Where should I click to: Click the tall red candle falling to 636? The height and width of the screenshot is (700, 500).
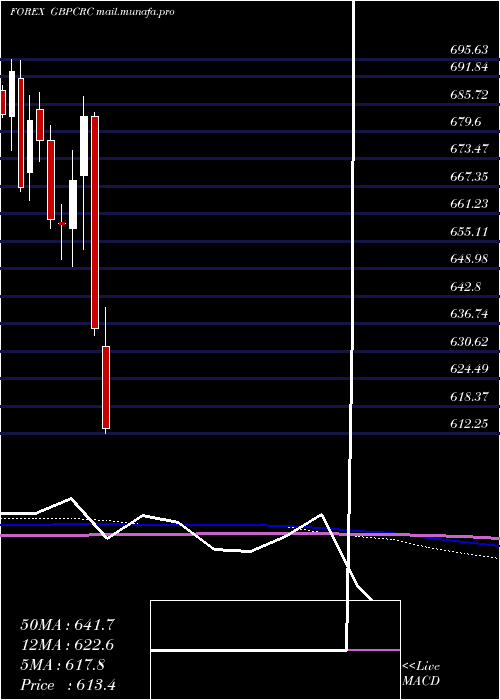[95, 222]
